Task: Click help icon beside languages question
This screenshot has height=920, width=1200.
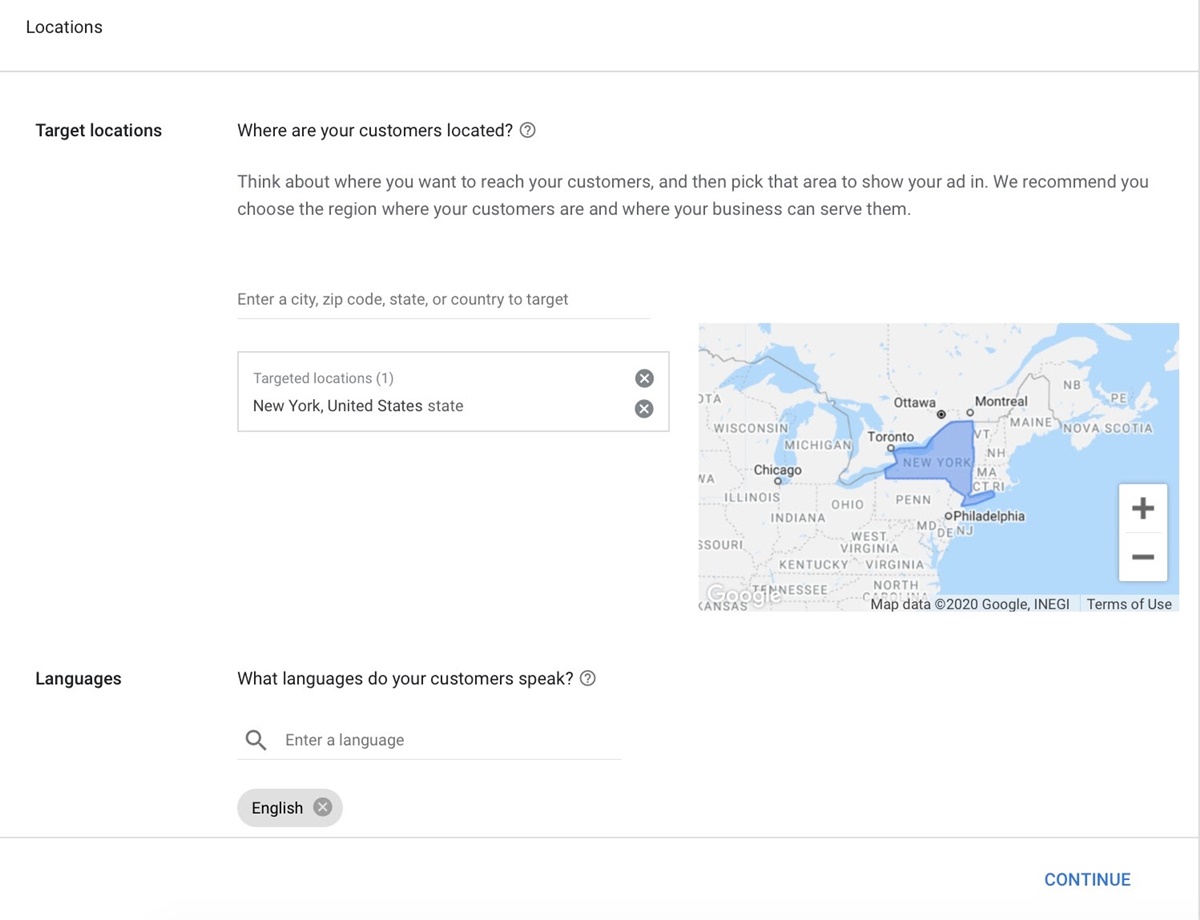Action: pyautogui.click(x=588, y=678)
